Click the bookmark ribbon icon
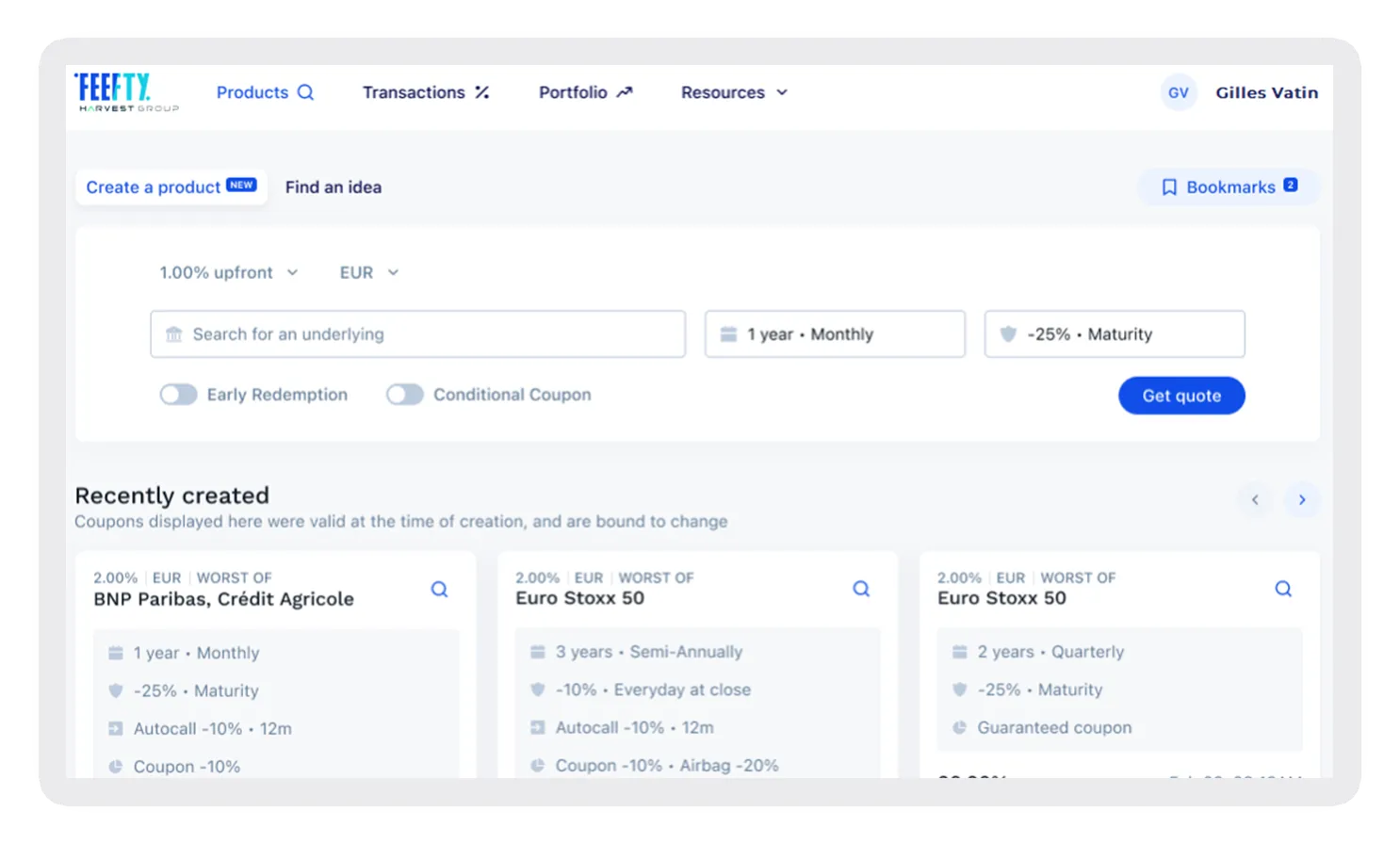The height and width of the screenshot is (844, 1400). pyautogui.click(x=1169, y=187)
